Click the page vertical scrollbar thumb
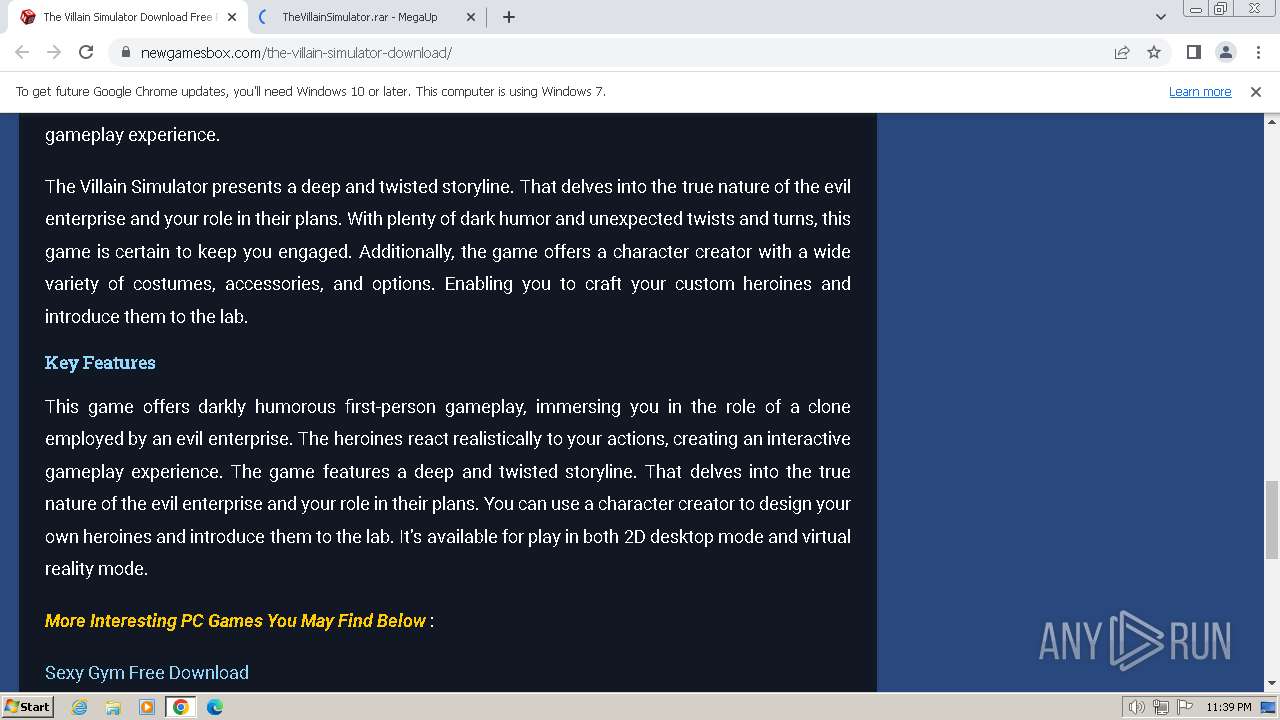Viewport: 1280px width, 720px height. coord(1272,519)
